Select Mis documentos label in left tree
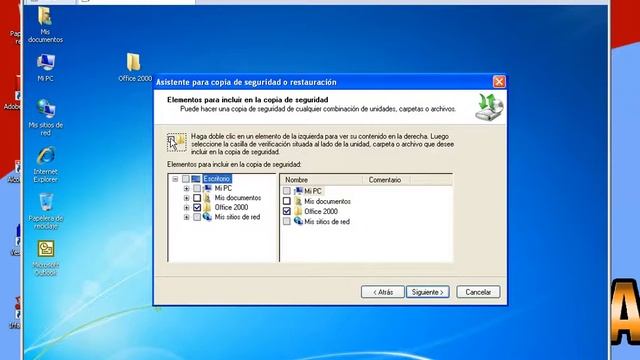 tap(238, 198)
